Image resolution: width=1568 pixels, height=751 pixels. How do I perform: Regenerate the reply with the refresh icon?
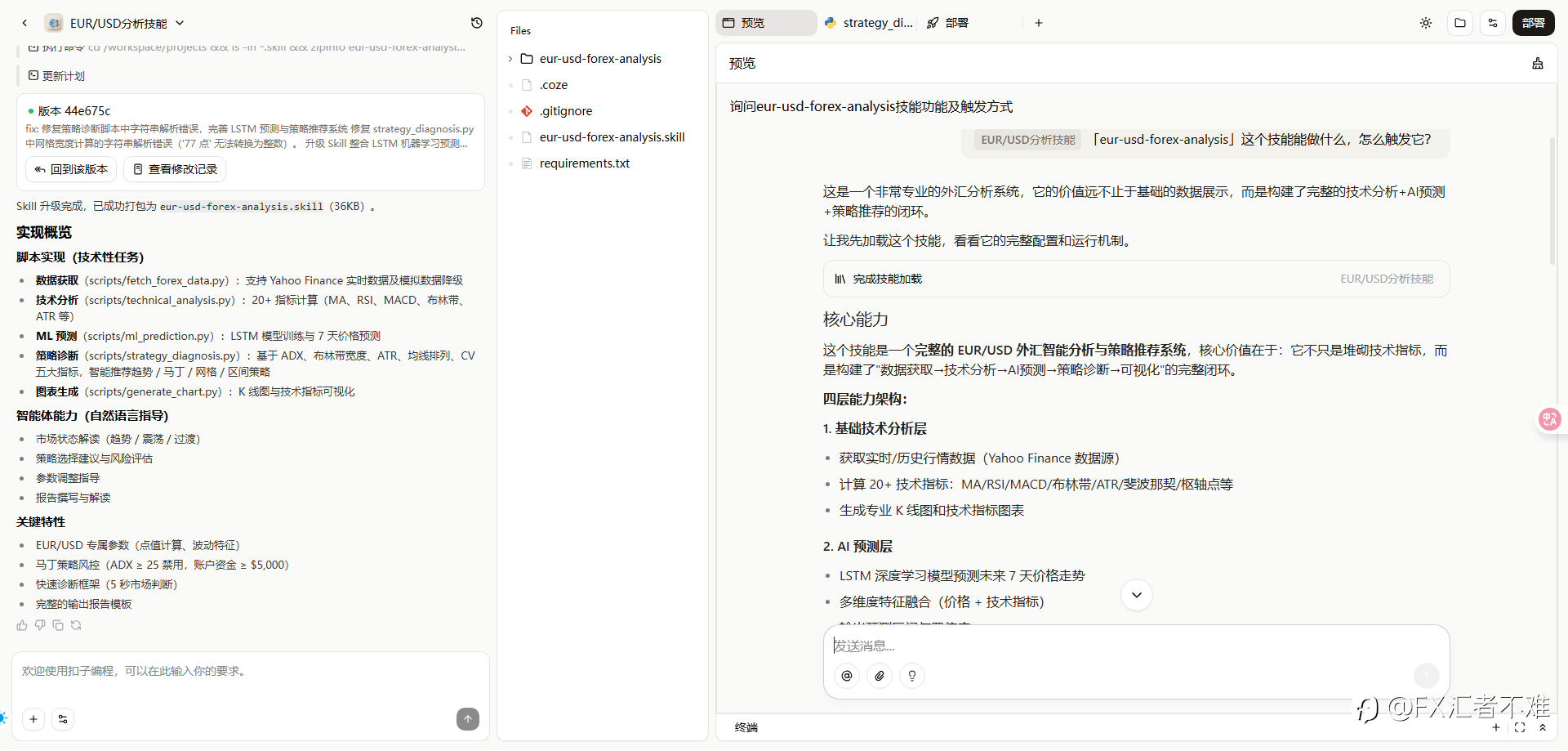tap(76, 625)
